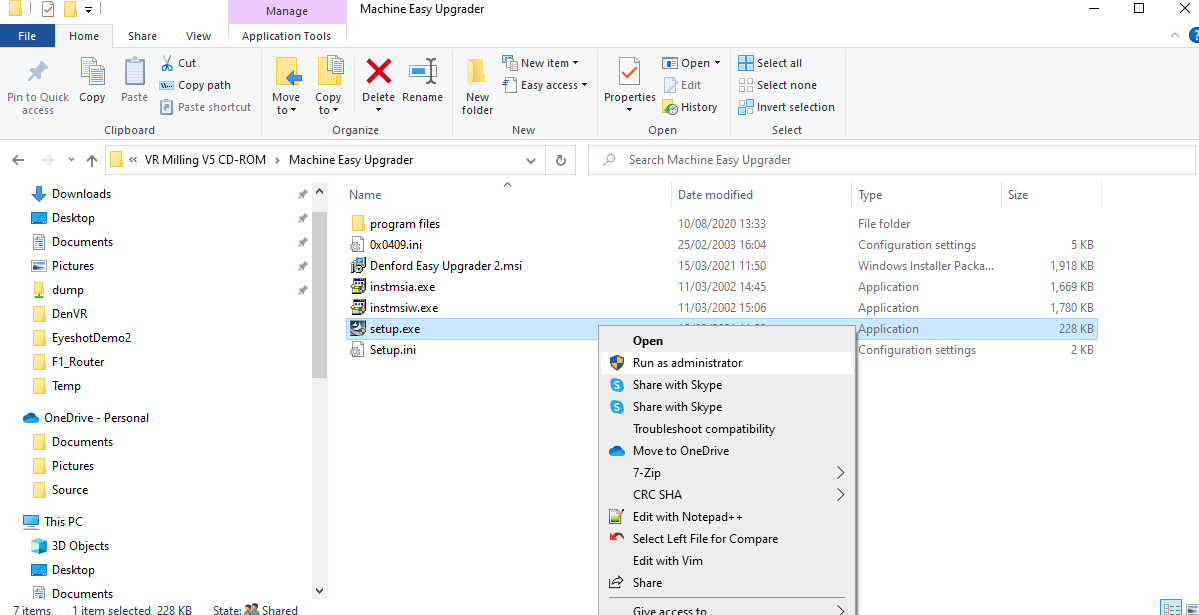Expand the 7-Zip submenu
Viewport: 1199px width, 615px height.
727,473
